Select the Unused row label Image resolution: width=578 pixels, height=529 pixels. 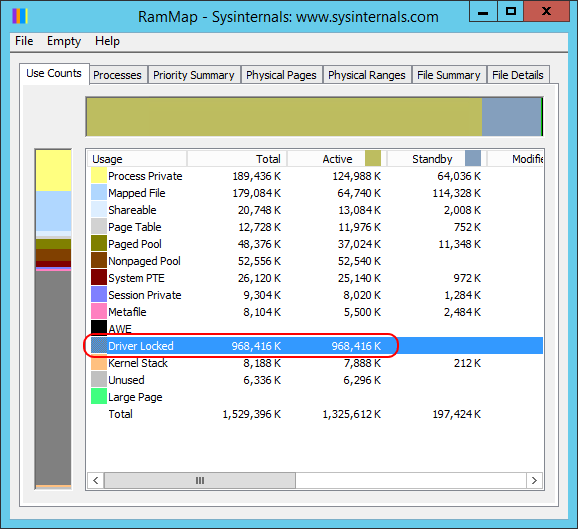pyautogui.click(x=126, y=380)
